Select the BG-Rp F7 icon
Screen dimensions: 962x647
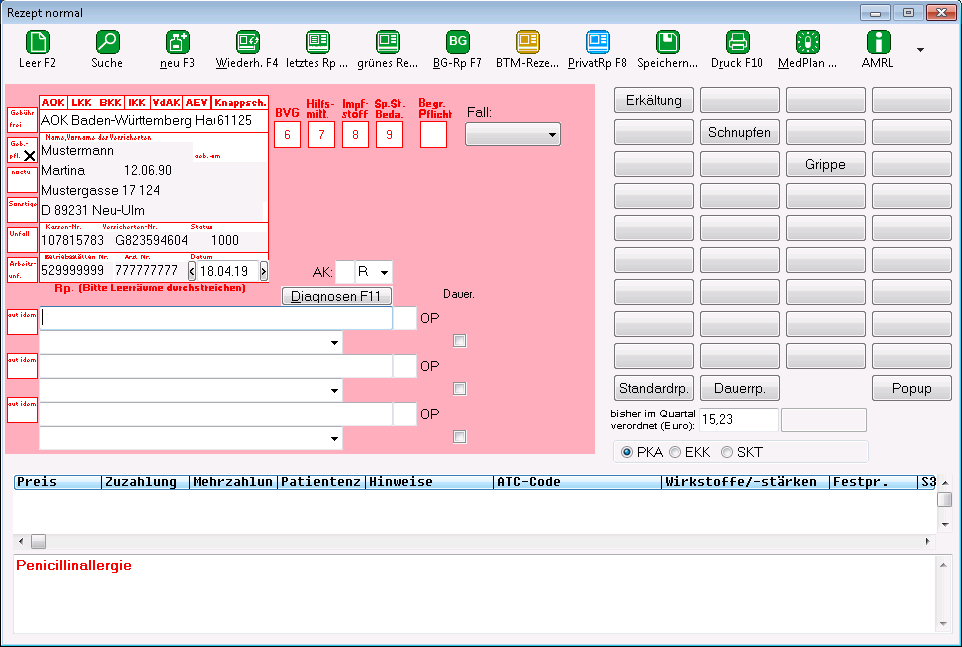pos(458,42)
